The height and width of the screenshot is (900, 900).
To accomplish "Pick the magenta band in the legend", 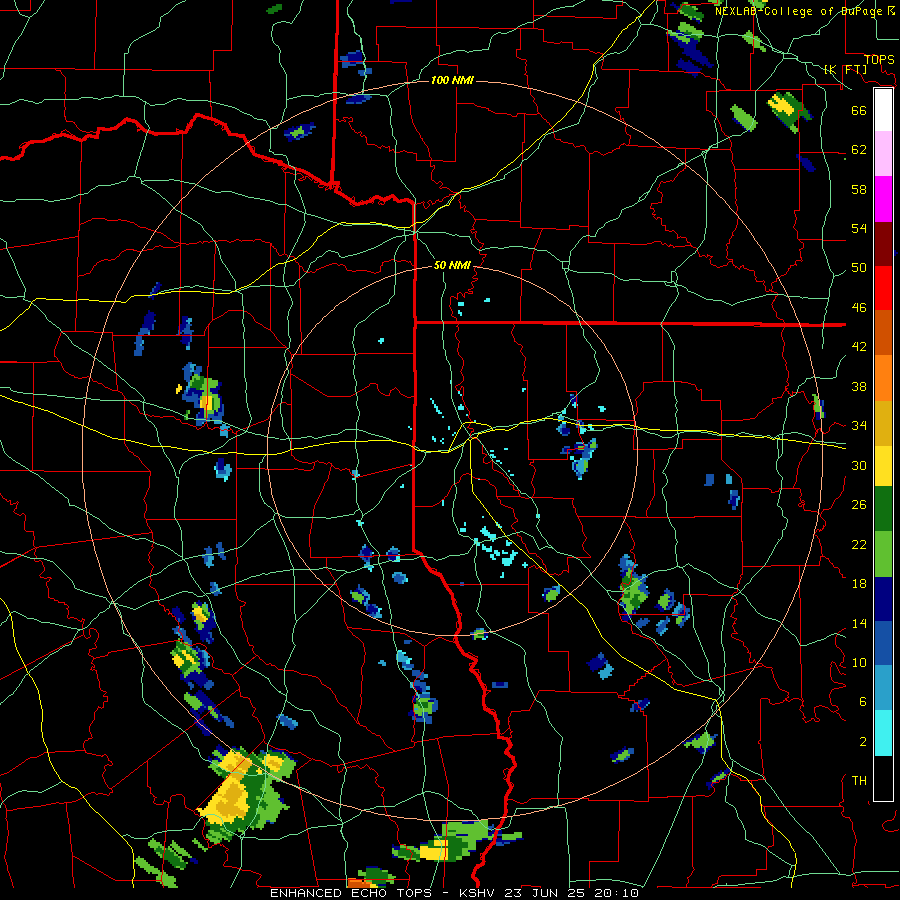I will 883,199.
